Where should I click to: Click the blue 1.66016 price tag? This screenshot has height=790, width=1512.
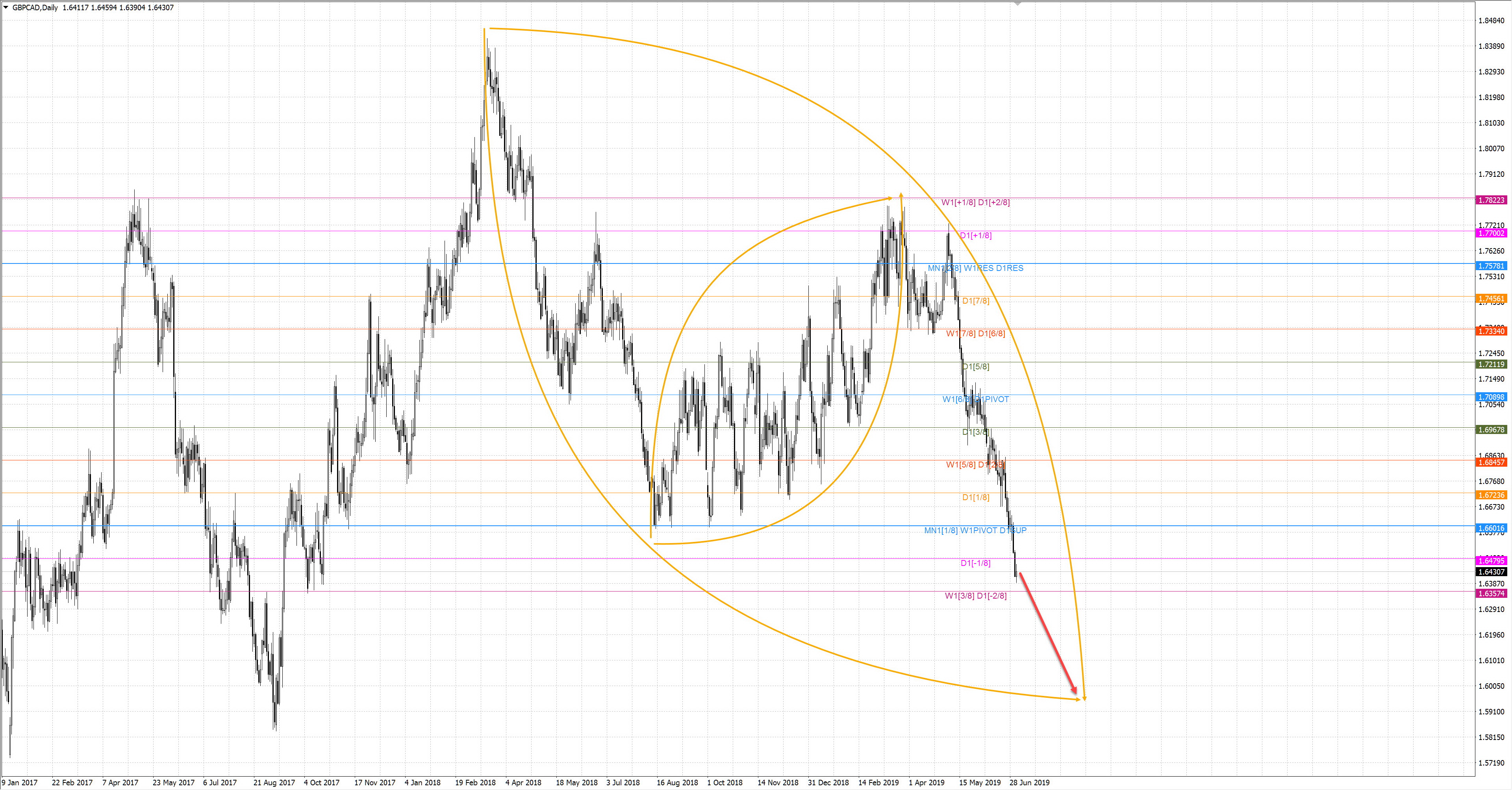coord(1491,528)
